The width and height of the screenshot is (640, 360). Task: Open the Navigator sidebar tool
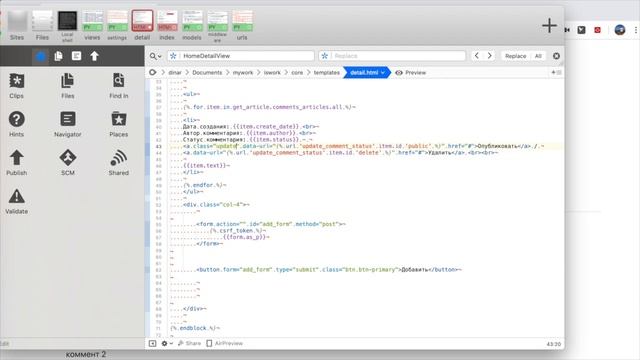coord(67,124)
